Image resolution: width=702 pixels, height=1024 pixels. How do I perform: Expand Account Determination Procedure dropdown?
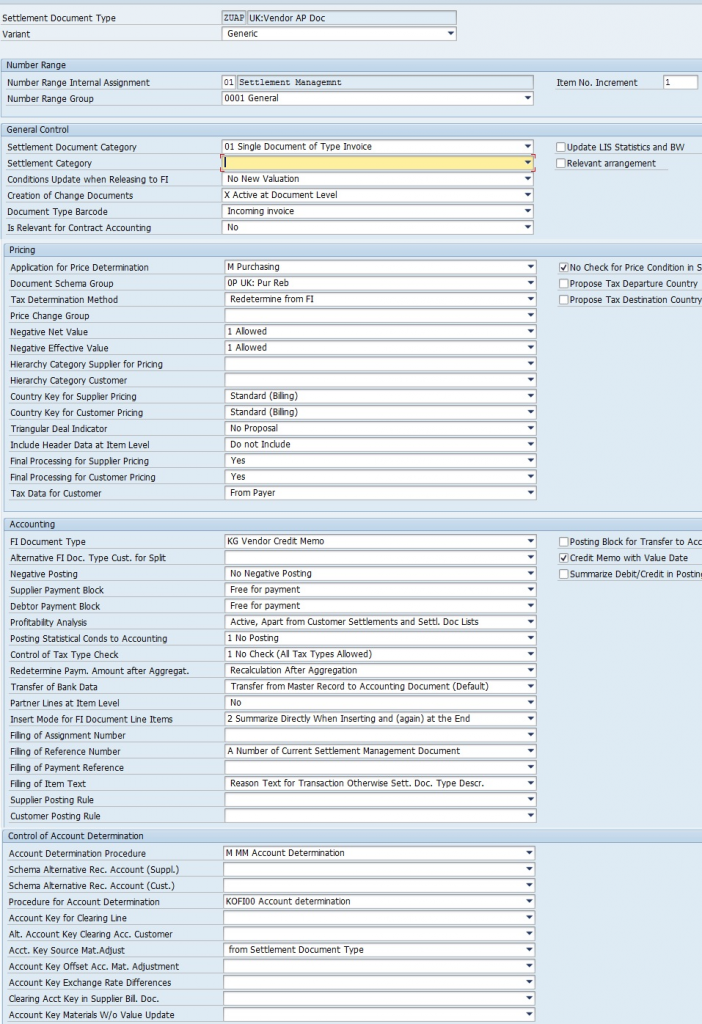point(379,853)
